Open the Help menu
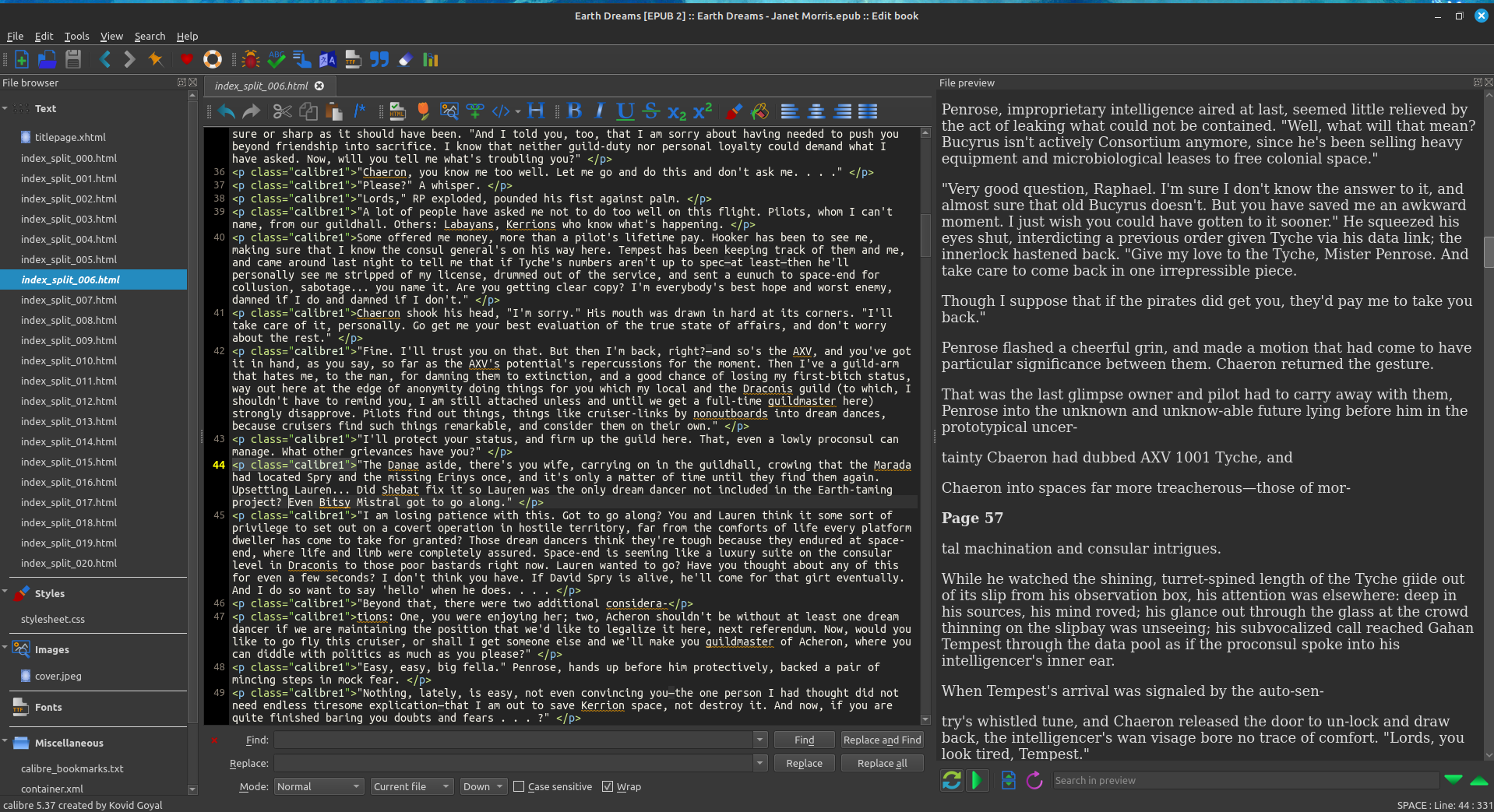The height and width of the screenshot is (812, 1494). 187,36
